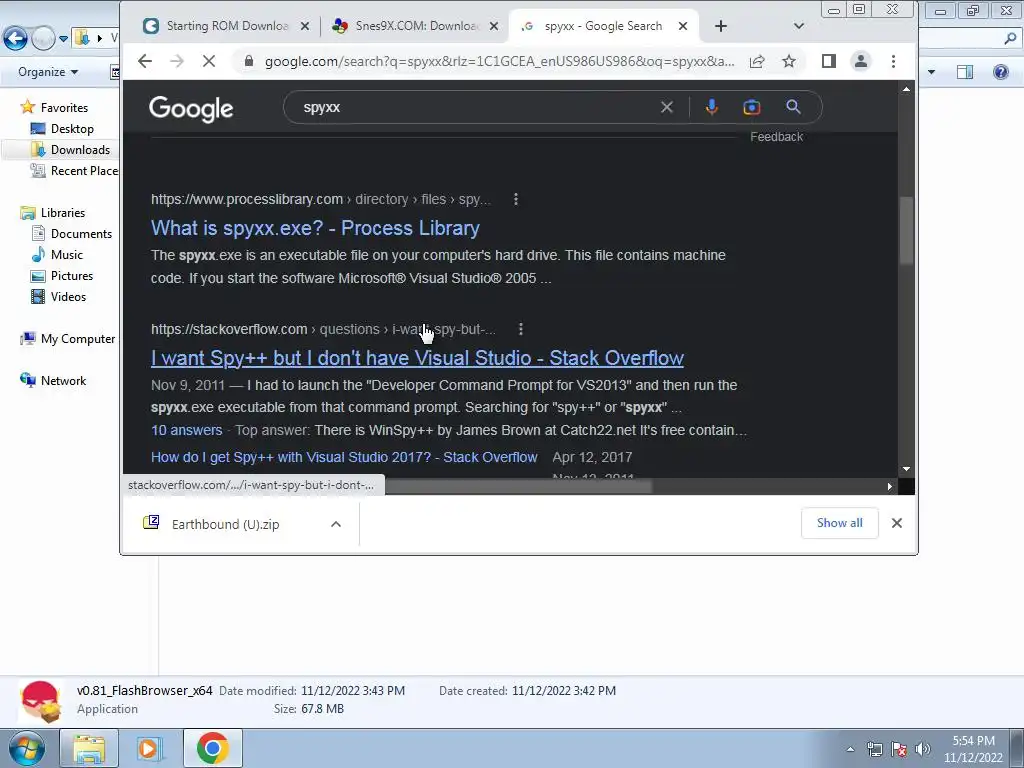Select Downloads in Explorer sidebar
This screenshot has height=768, width=1024.
point(80,150)
